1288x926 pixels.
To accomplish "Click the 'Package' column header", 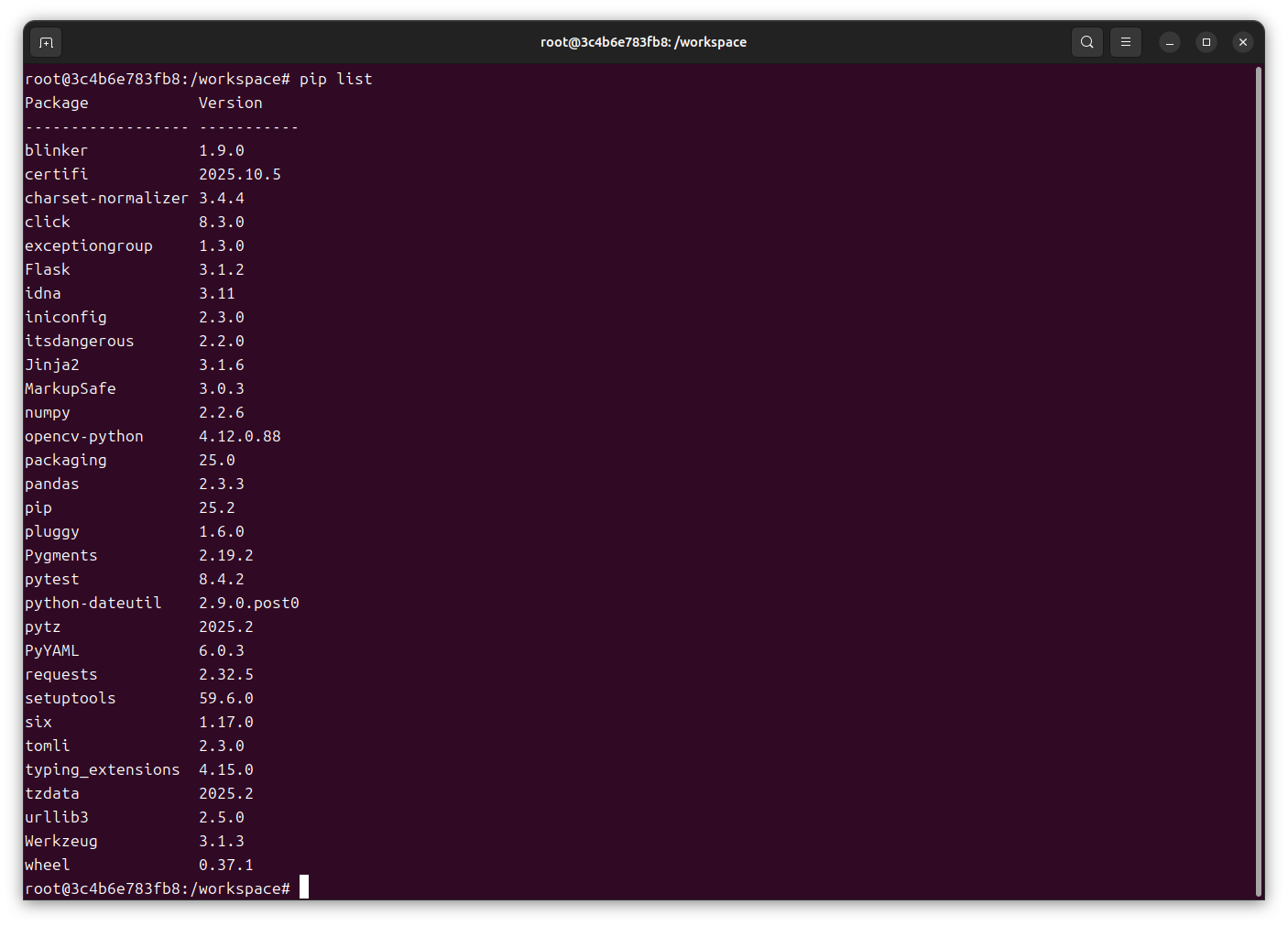I will (x=57, y=103).
